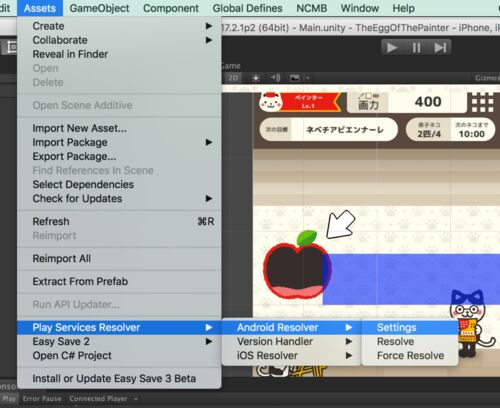
Task: Click the Step frame button
Action: (x=440, y=48)
